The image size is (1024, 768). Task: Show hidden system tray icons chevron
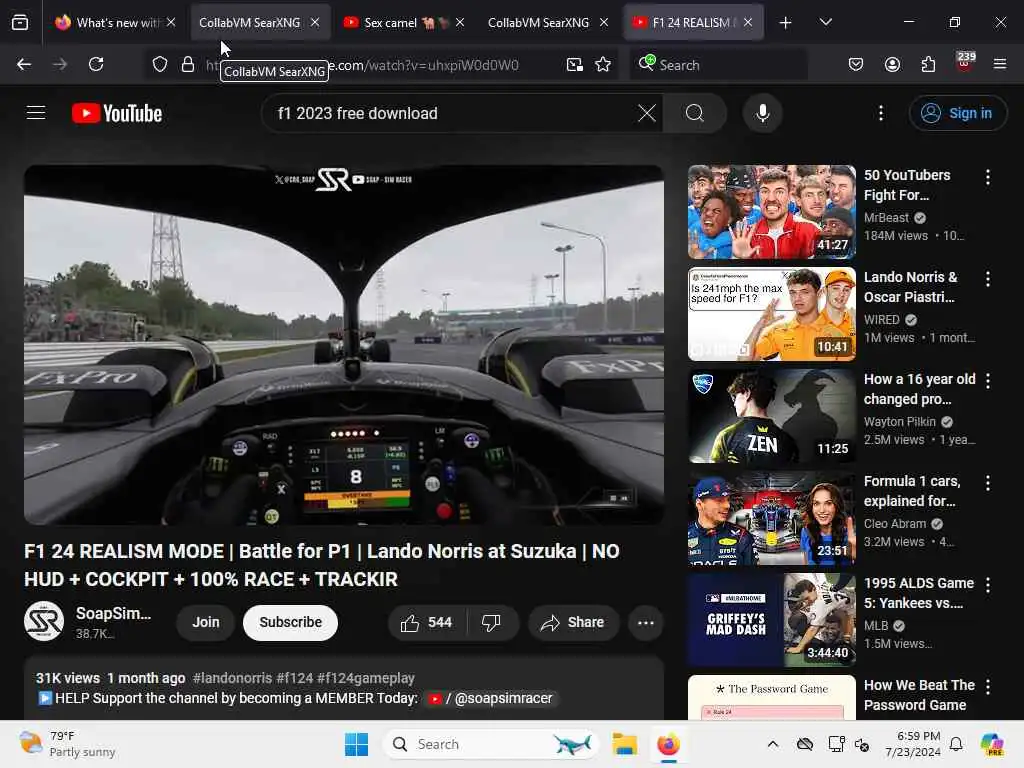tap(773, 744)
